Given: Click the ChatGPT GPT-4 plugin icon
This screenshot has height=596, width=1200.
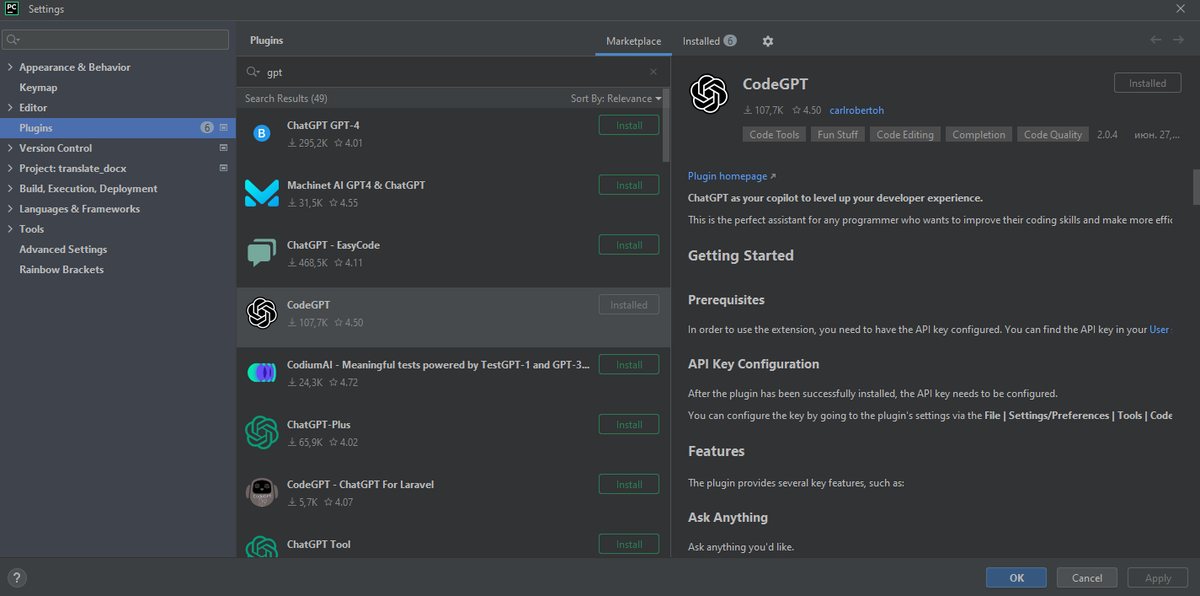Looking at the screenshot, I should (x=261, y=133).
